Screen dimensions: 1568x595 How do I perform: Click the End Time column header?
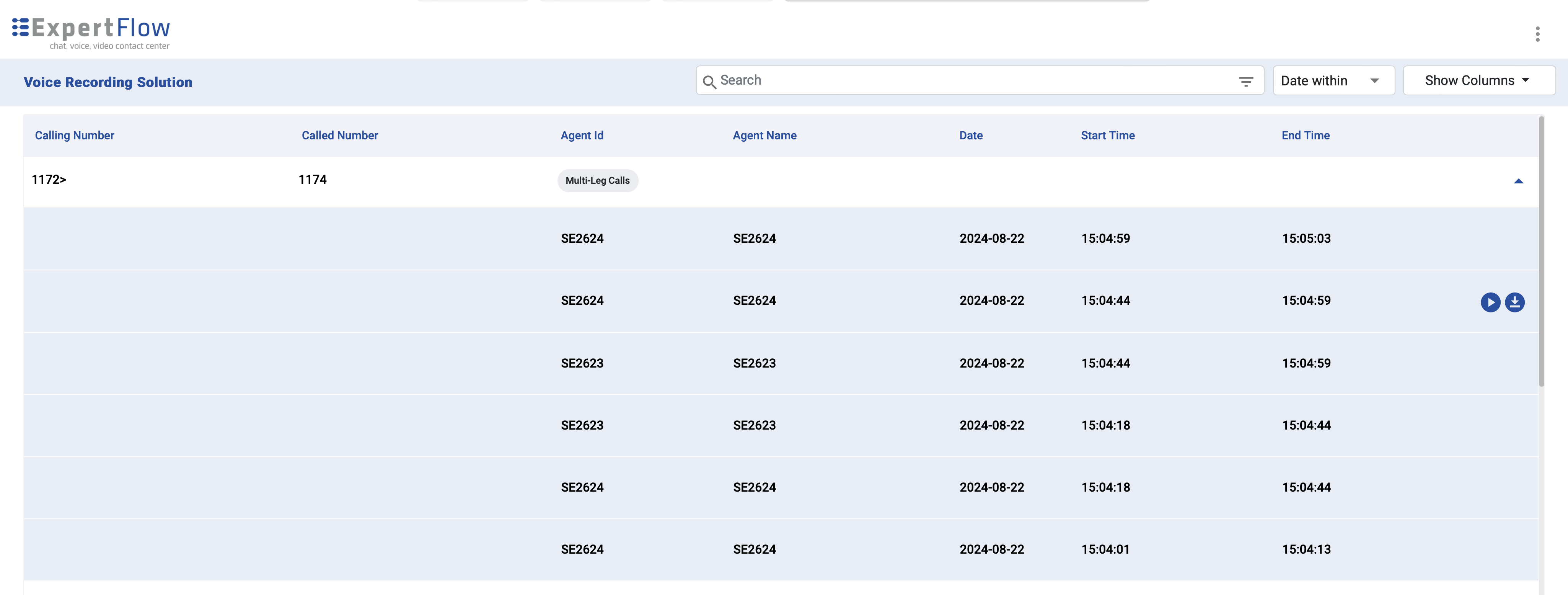tap(1305, 135)
